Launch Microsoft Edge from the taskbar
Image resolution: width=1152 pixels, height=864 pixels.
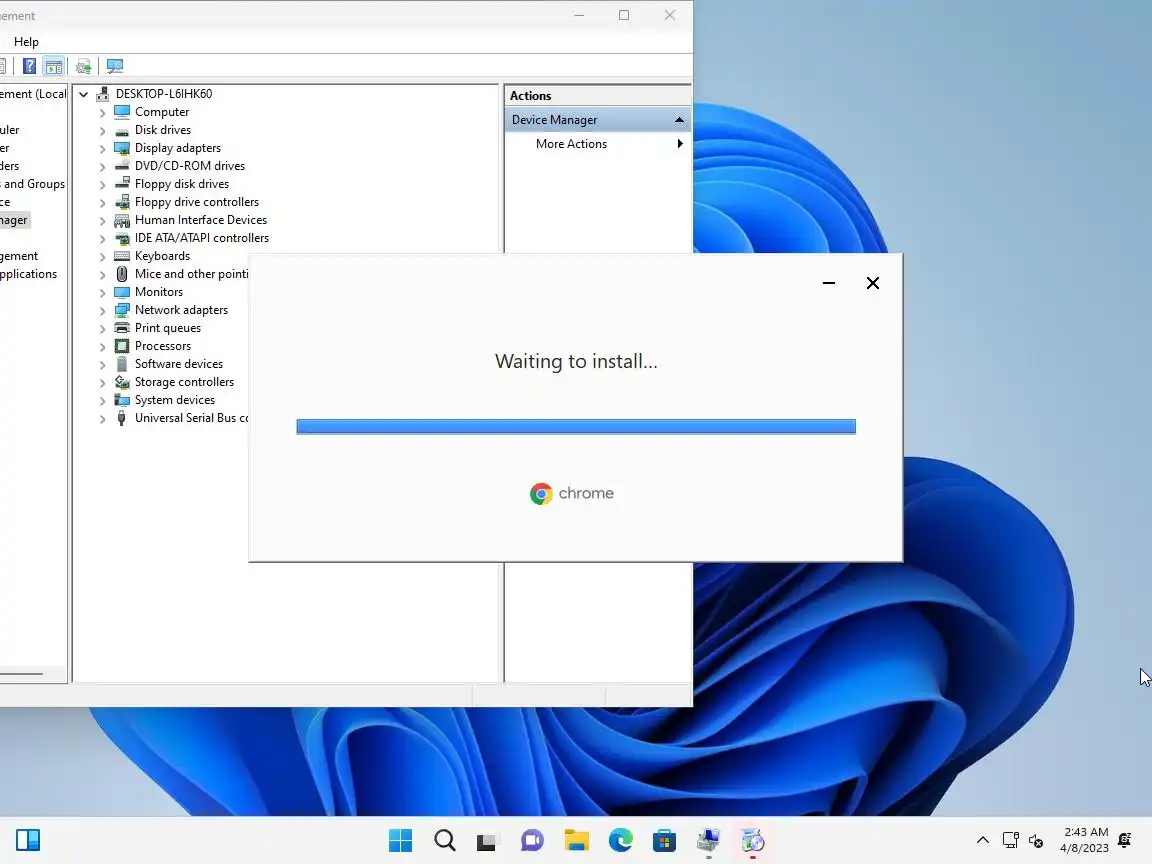621,840
